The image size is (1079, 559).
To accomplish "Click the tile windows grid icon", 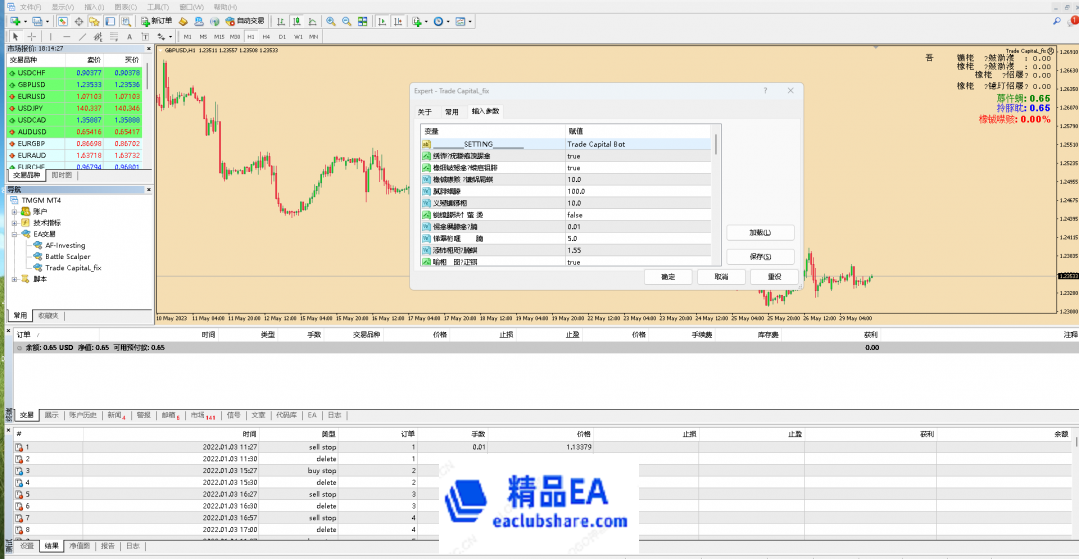I will [362, 21].
